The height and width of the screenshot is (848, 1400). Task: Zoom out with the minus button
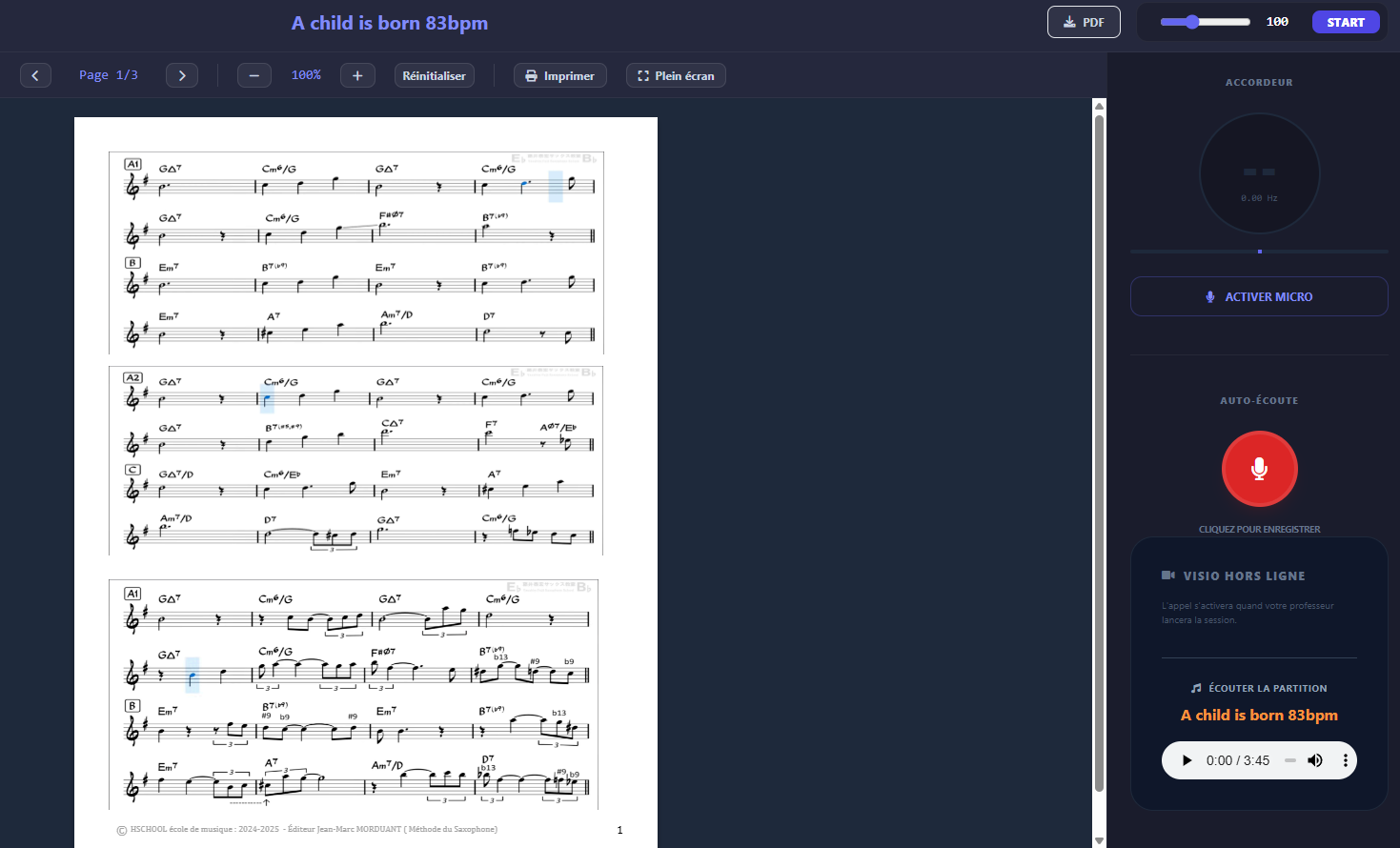254,75
